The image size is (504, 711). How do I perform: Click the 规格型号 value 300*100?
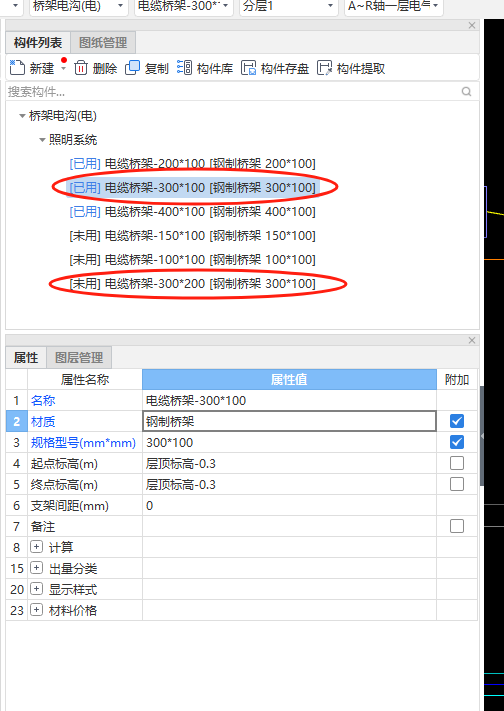point(289,443)
